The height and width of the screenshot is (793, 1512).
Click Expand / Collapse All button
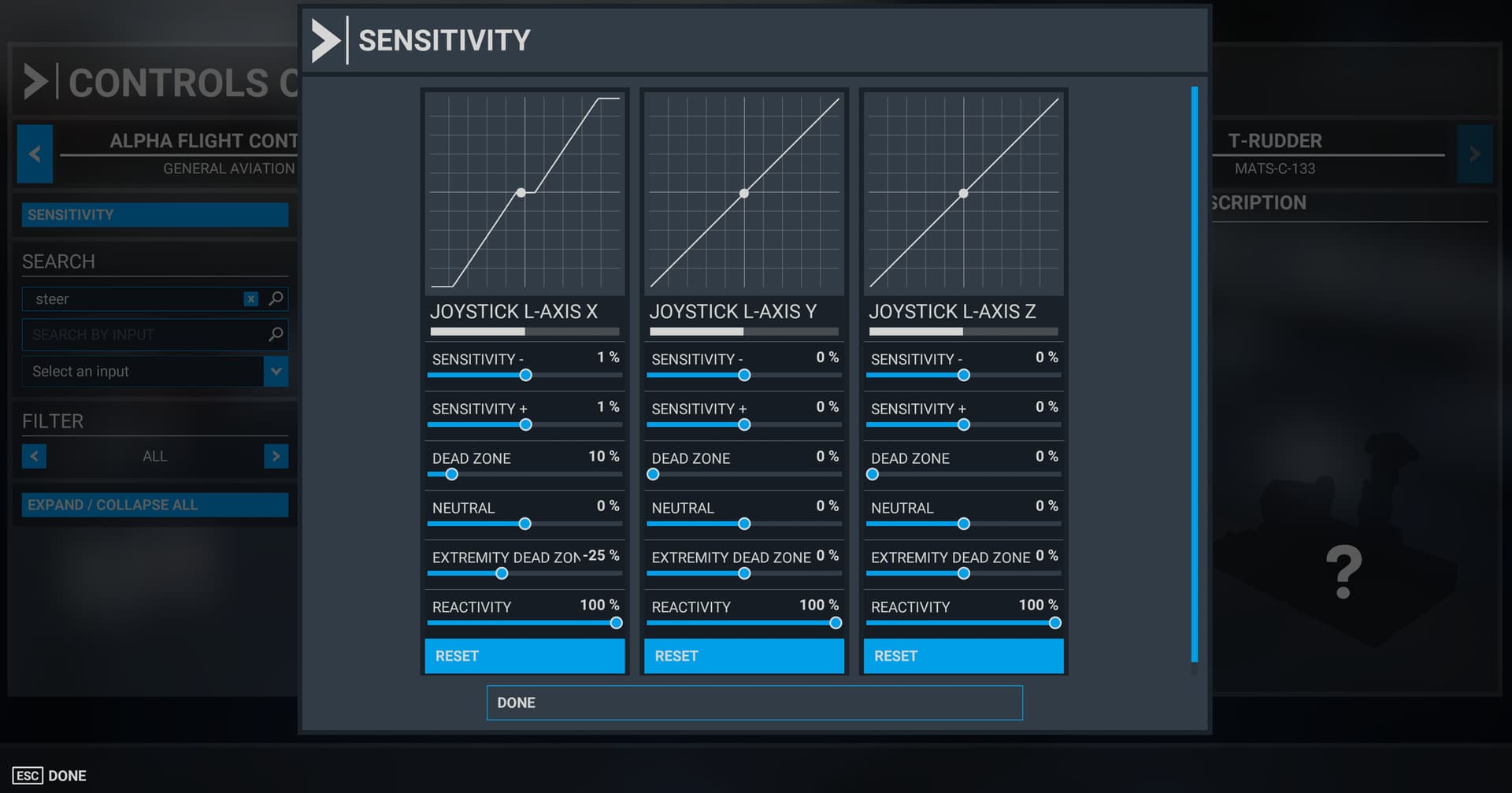(x=155, y=505)
